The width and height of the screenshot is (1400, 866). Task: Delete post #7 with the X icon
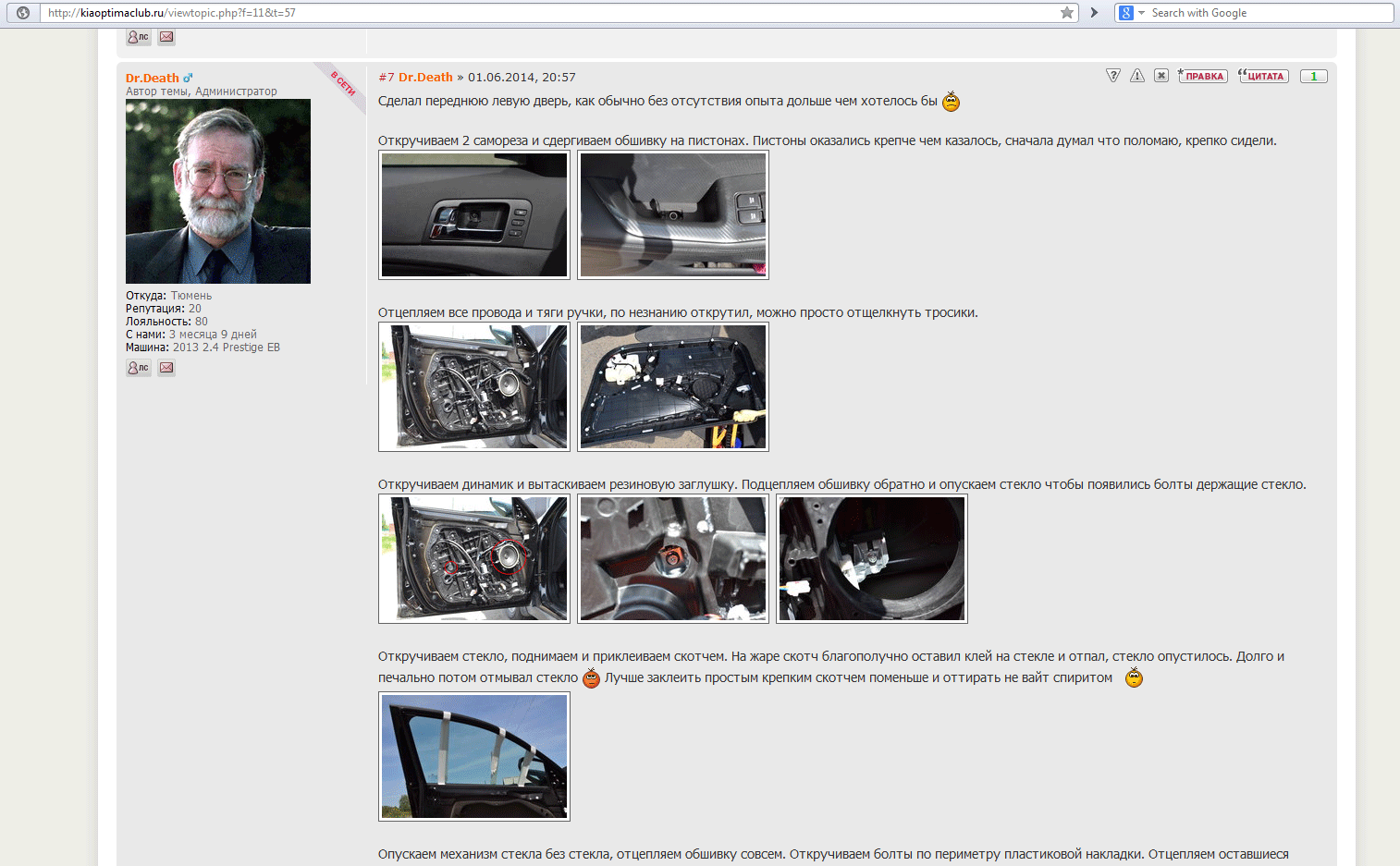[1161, 76]
